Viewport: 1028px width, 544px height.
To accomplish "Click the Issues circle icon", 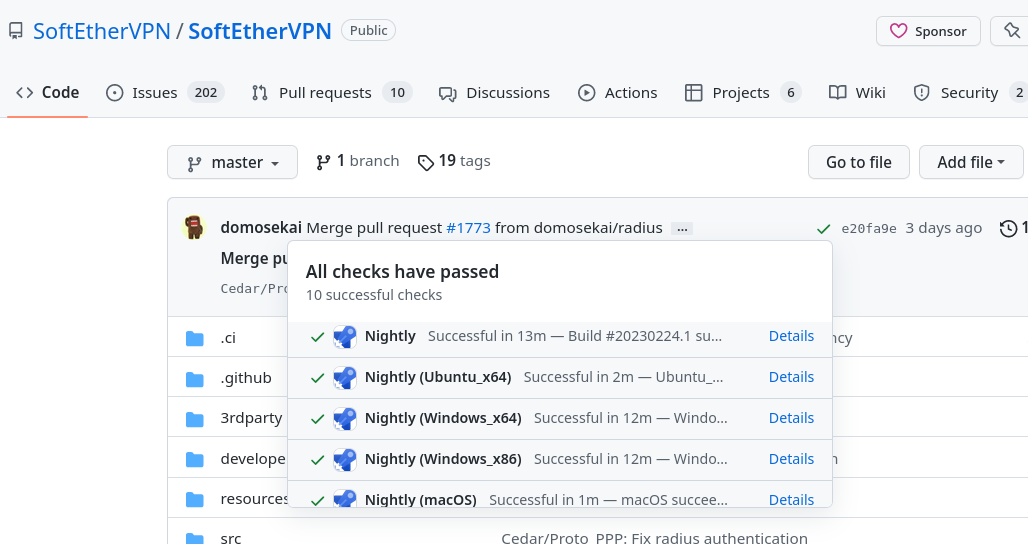I will click(115, 93).
